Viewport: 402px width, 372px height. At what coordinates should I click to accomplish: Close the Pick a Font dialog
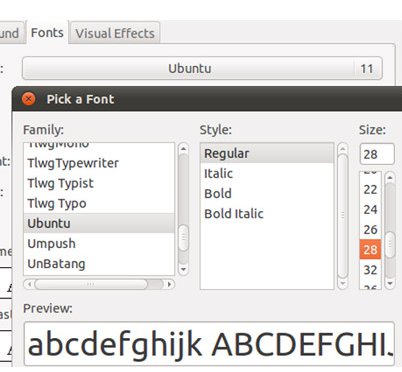(29, 99)
